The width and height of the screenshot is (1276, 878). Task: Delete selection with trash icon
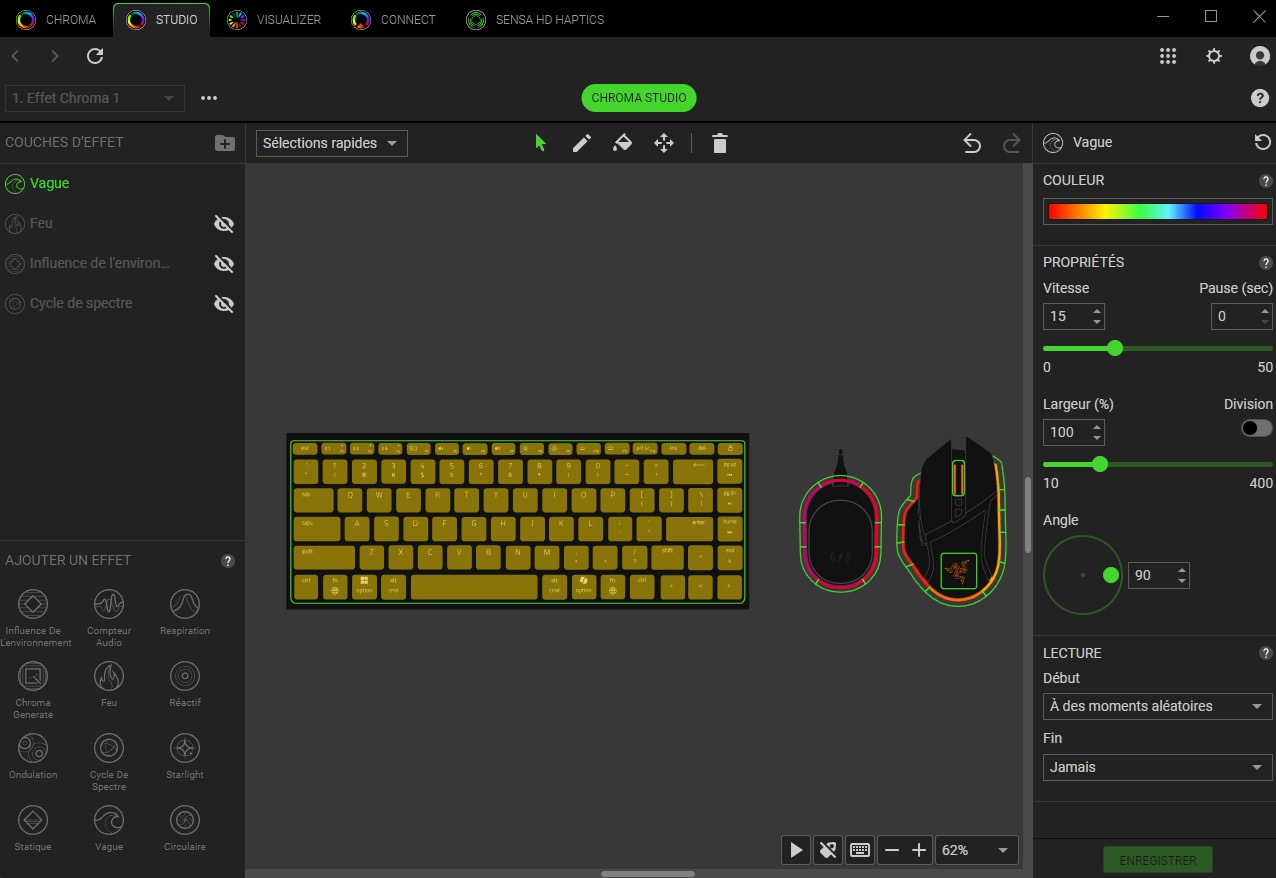click(719, 143)
